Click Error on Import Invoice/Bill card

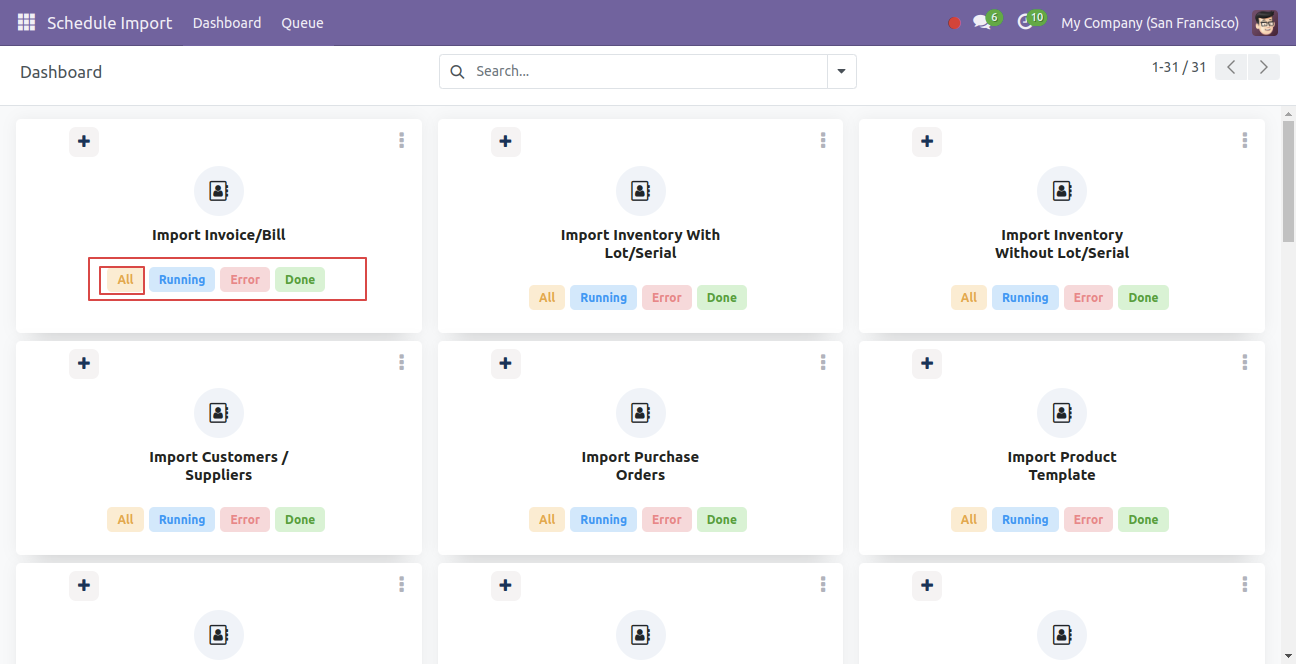pos(245,280)
